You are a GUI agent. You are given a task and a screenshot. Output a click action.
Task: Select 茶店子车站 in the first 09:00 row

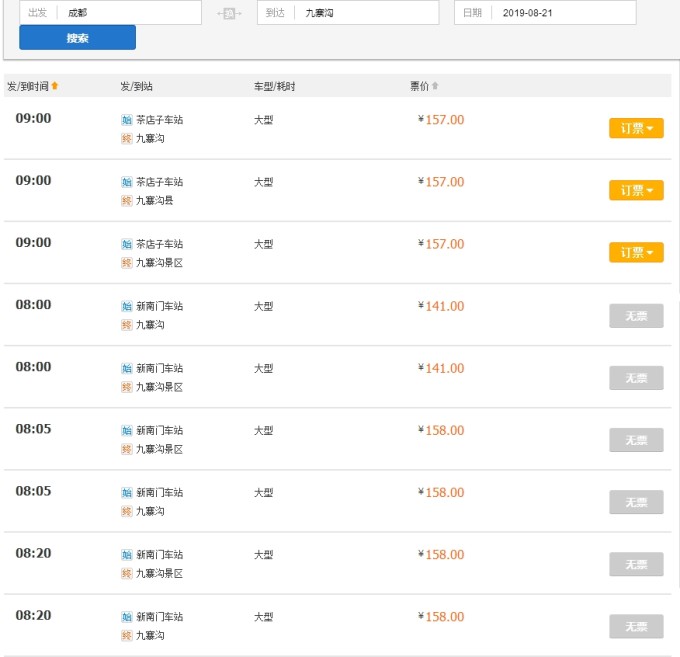tap(160, 120)
